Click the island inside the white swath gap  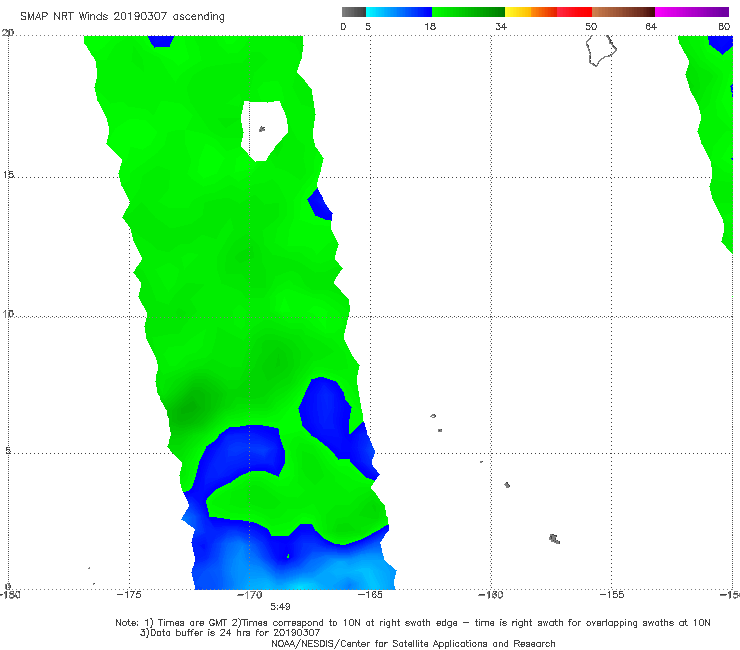point(262,129)
